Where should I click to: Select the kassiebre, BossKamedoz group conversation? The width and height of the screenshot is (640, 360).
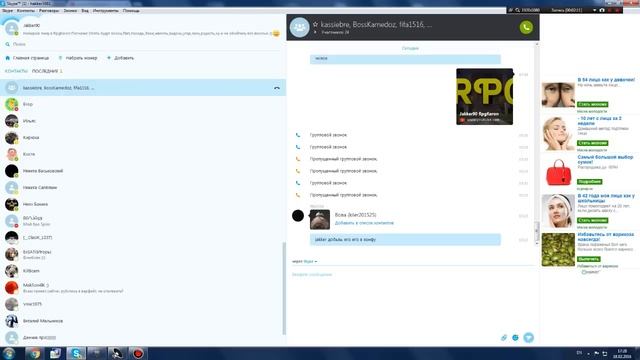tap(143, 88)
